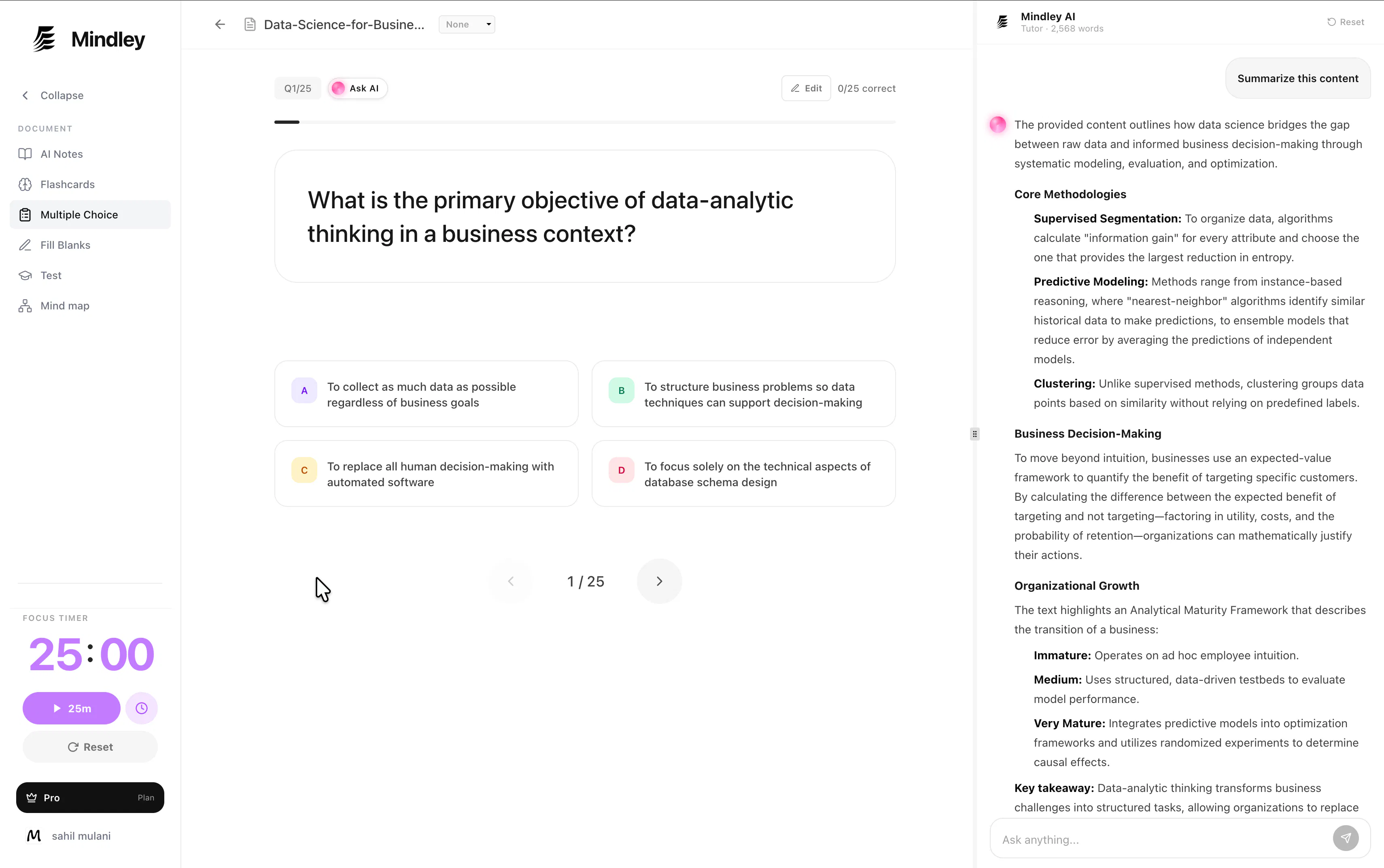The width and height of the screenshot is (1384, 868).
Task: Click the Organizational Growth heading
Action: pos(1076,586)
